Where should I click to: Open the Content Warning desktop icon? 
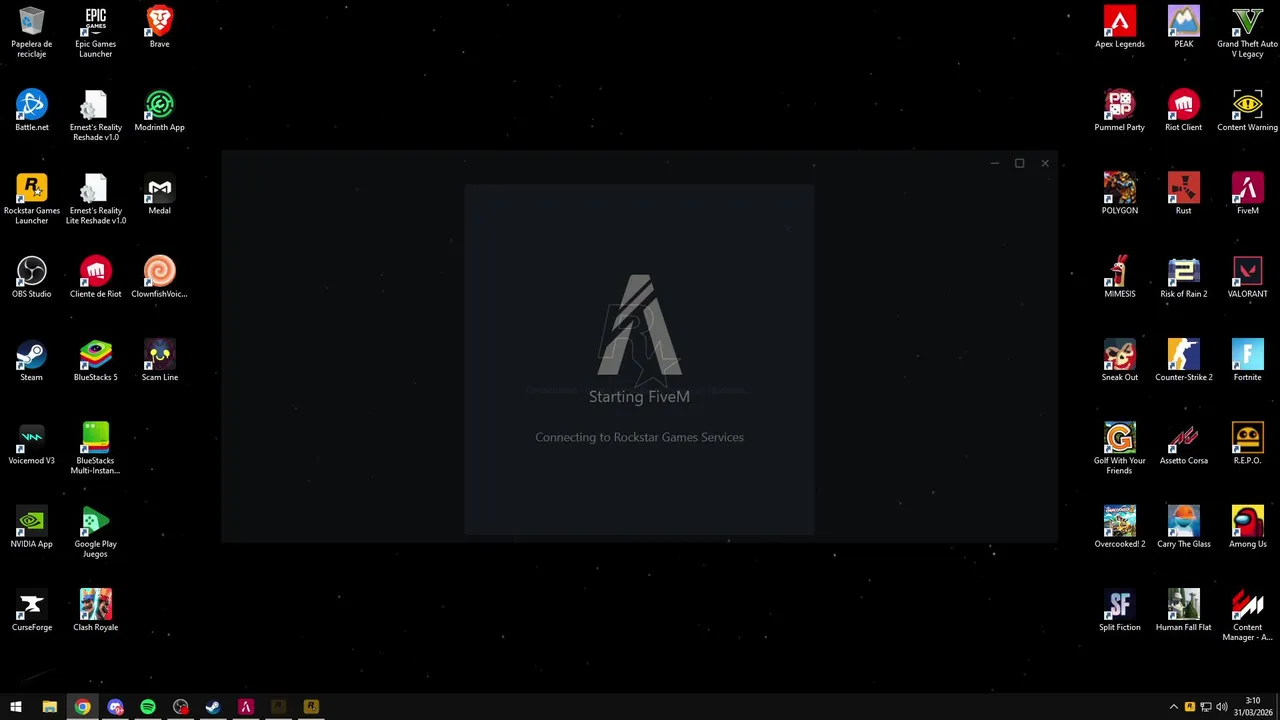(1248, 110)
